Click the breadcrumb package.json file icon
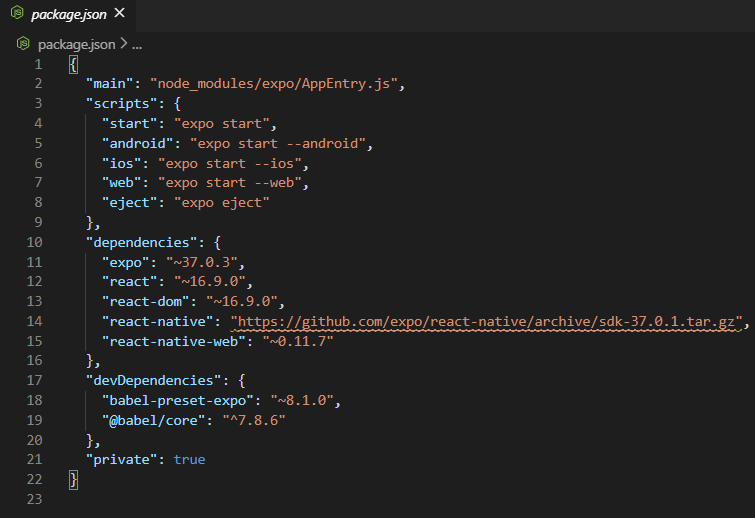The image size is (755, 518). [23, 44]
